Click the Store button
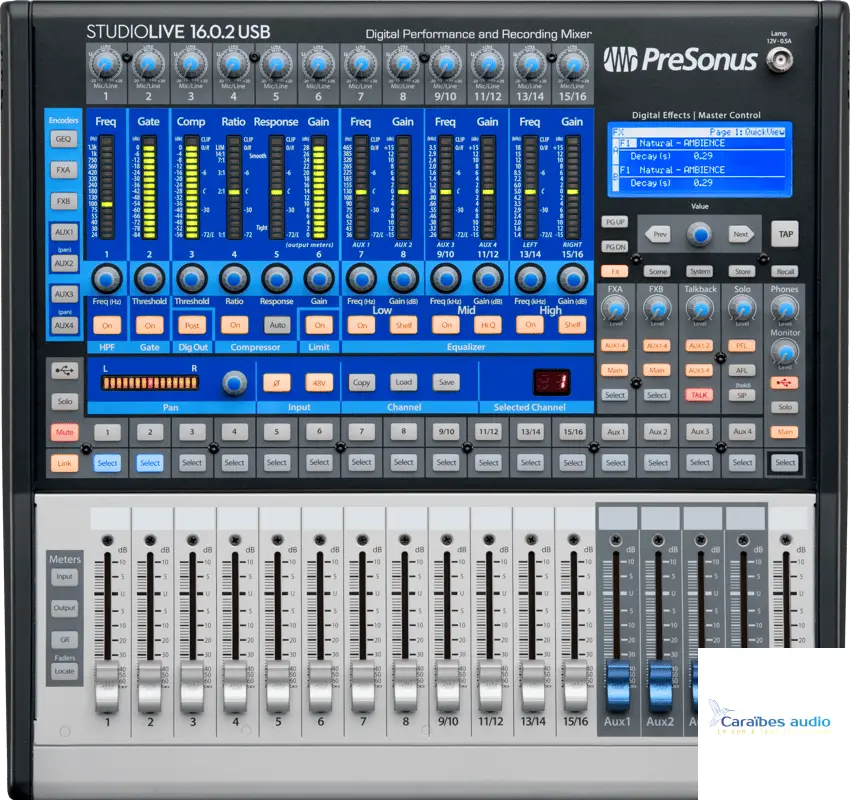This screenshot has height=800, width=850. (742, 272)
